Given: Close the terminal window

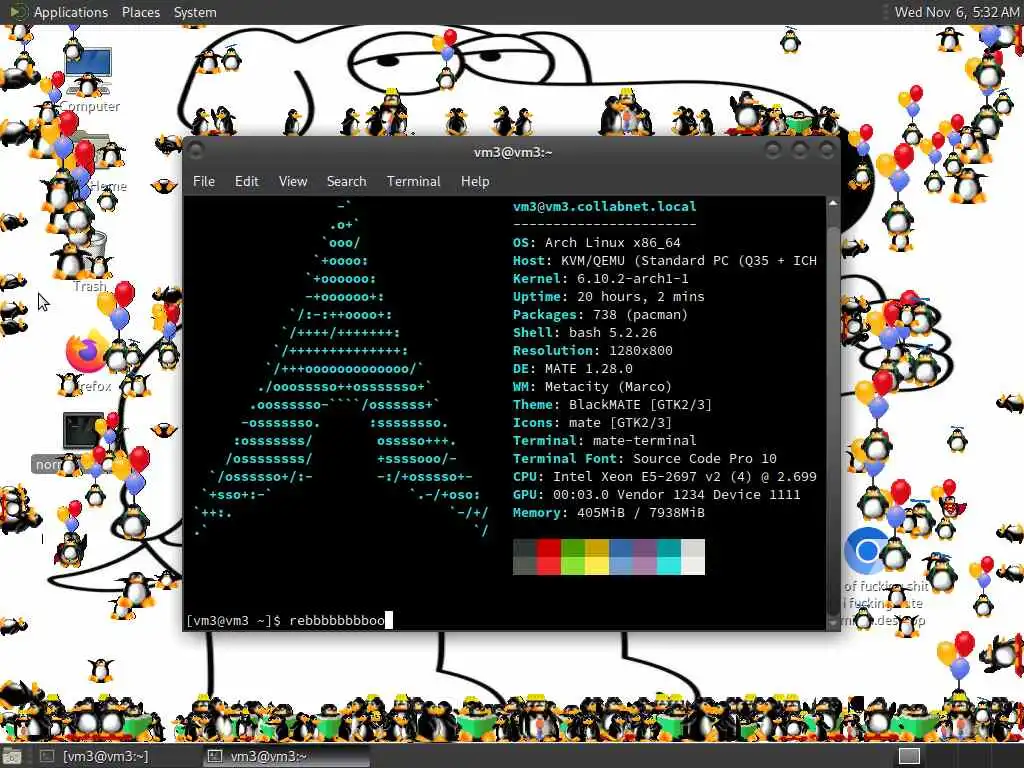Looking at the screenshot, I should (x=827, y=151).
